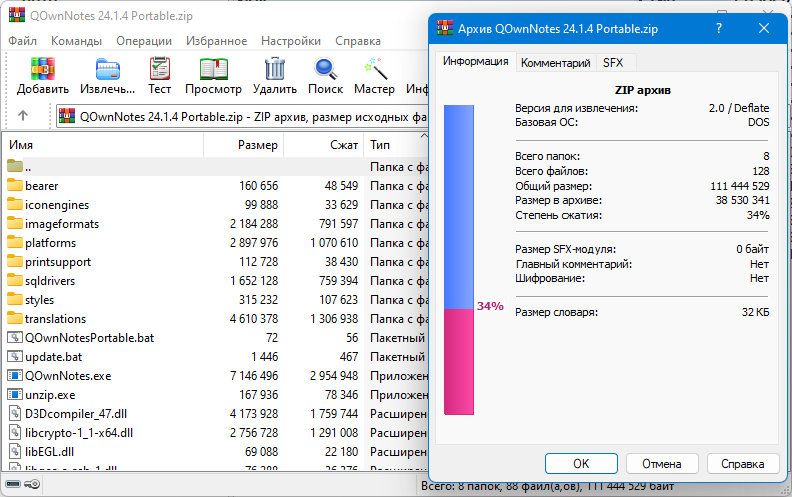
Task: Click the Отмена cancel button
Action: coord(662,464)
